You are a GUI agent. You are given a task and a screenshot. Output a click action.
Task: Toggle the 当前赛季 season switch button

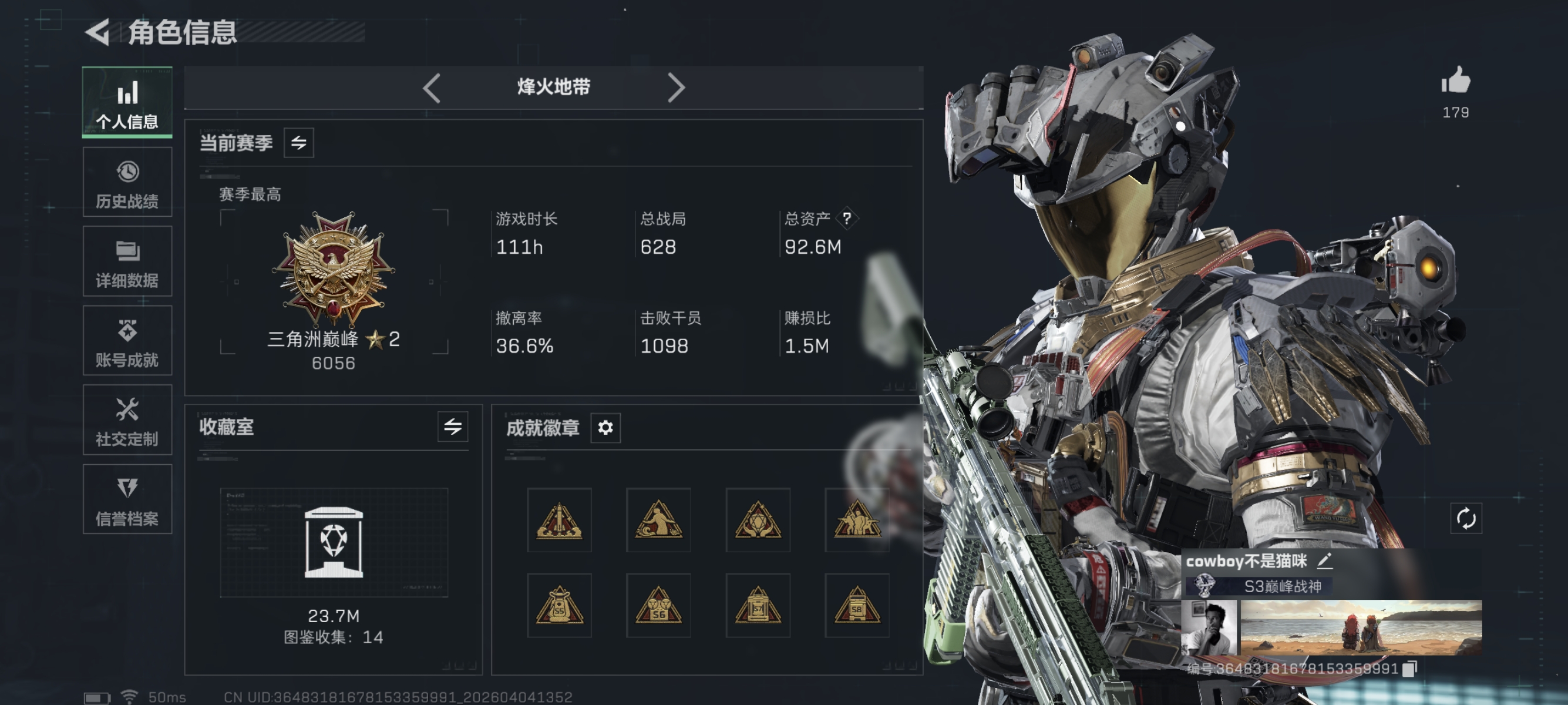298,143
